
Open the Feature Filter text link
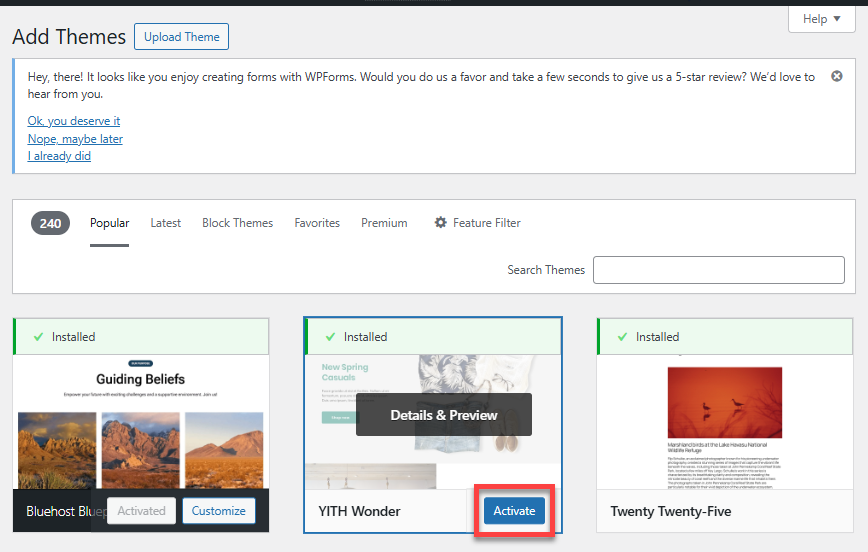tap(487, 223)
